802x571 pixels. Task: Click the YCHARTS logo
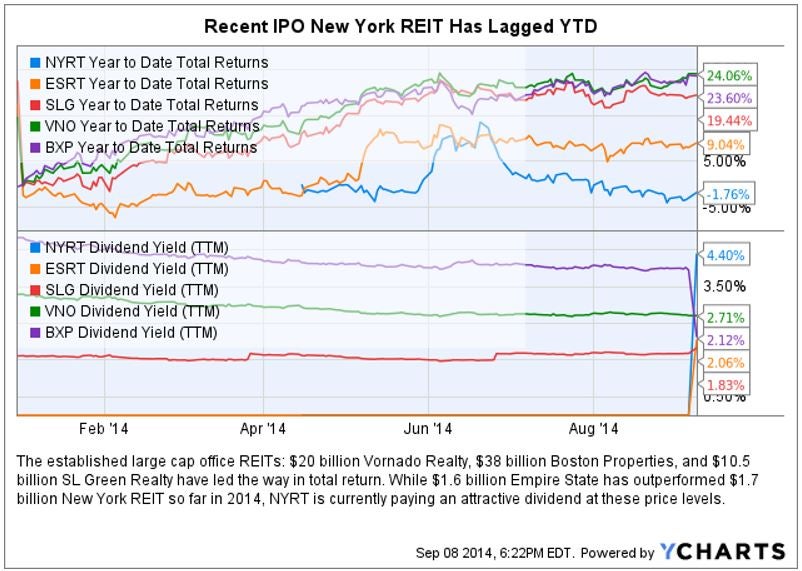(722, 552)
